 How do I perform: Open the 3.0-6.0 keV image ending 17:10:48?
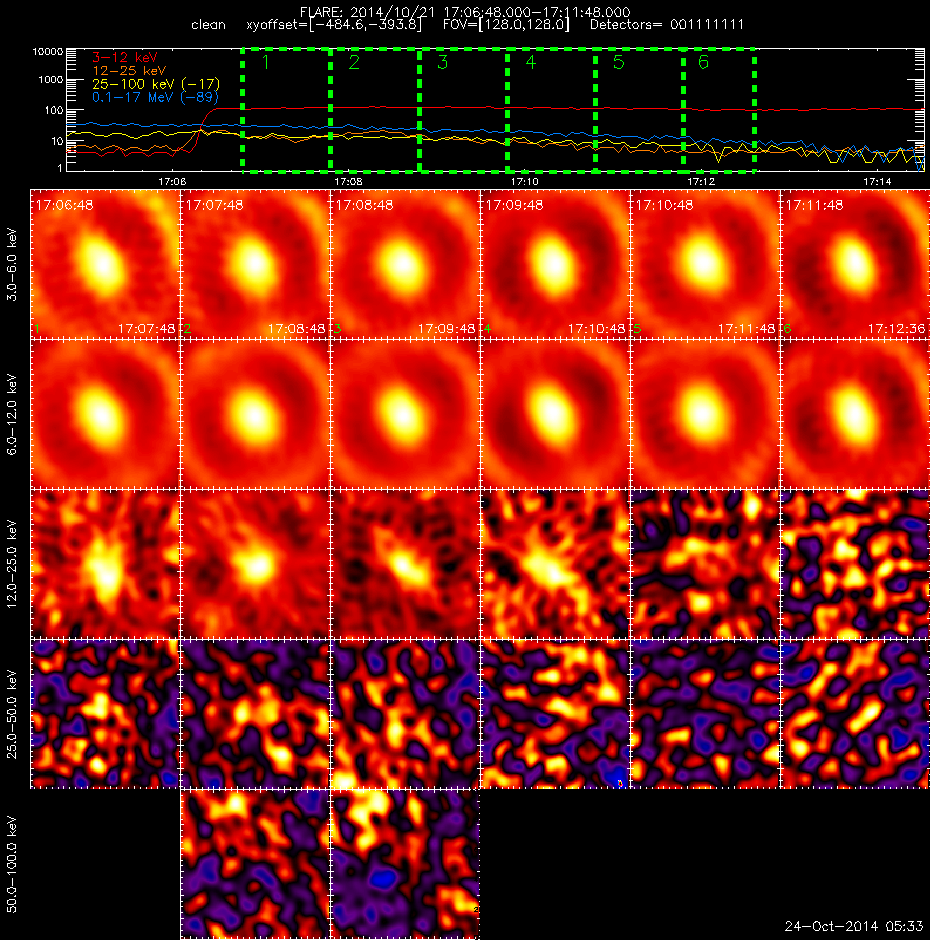tap(555, 264)
